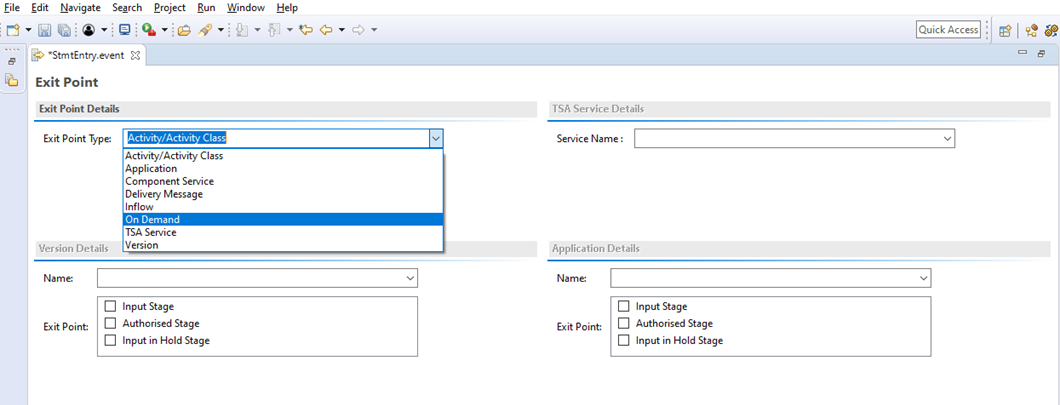The width and height of the screenshot is (1060, 405).
Task: Open the Navigate menu
Action: point(80,8)
